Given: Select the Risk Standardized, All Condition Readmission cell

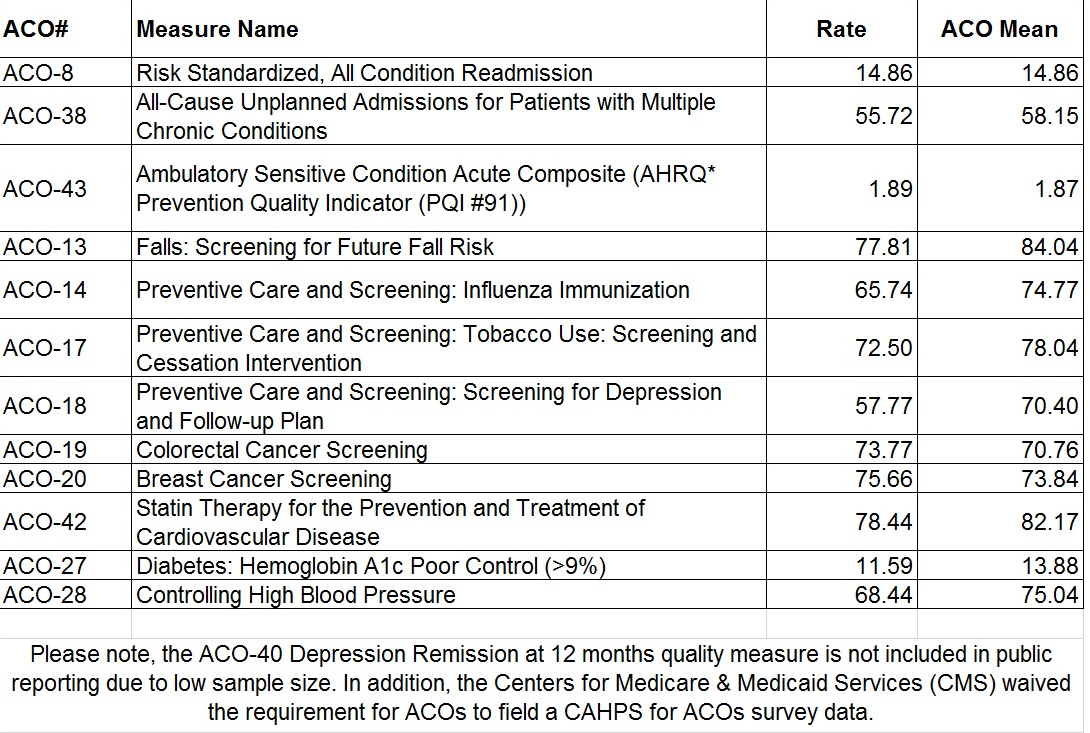Looking at the screenshot, I should pyautogui.click(x=364, y=73).
